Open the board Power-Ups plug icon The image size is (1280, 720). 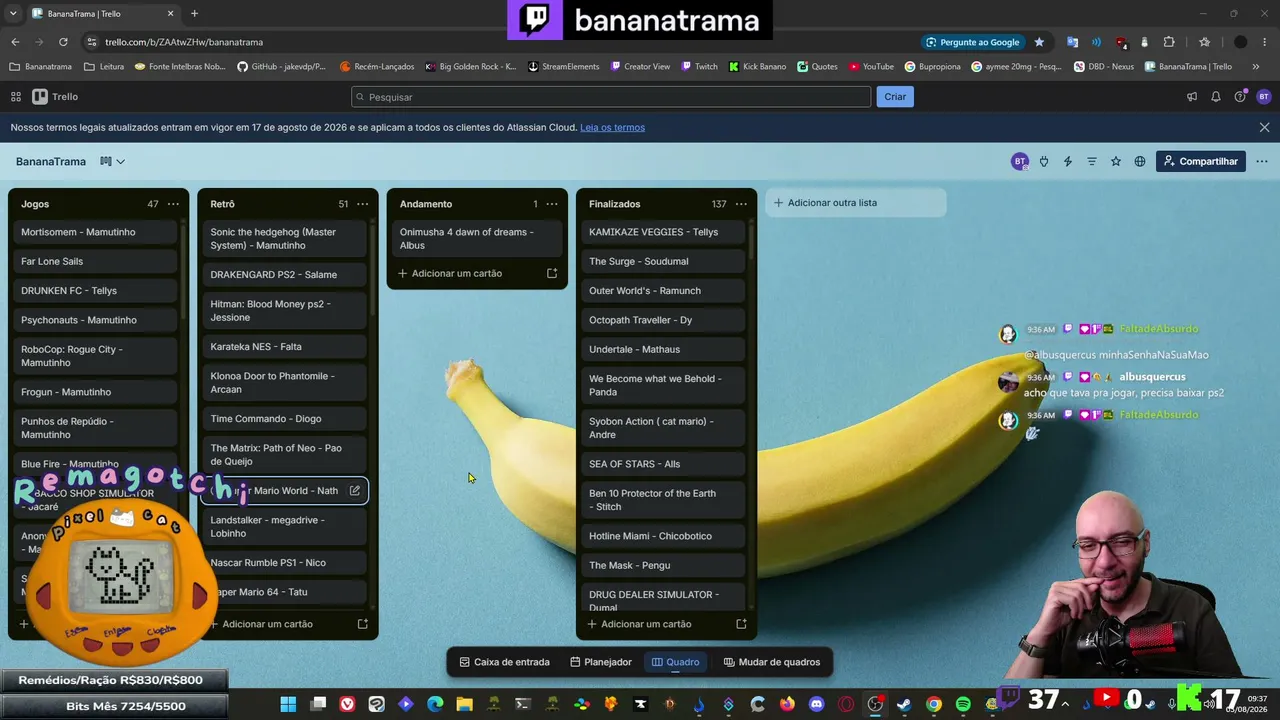click(1044, 161)
